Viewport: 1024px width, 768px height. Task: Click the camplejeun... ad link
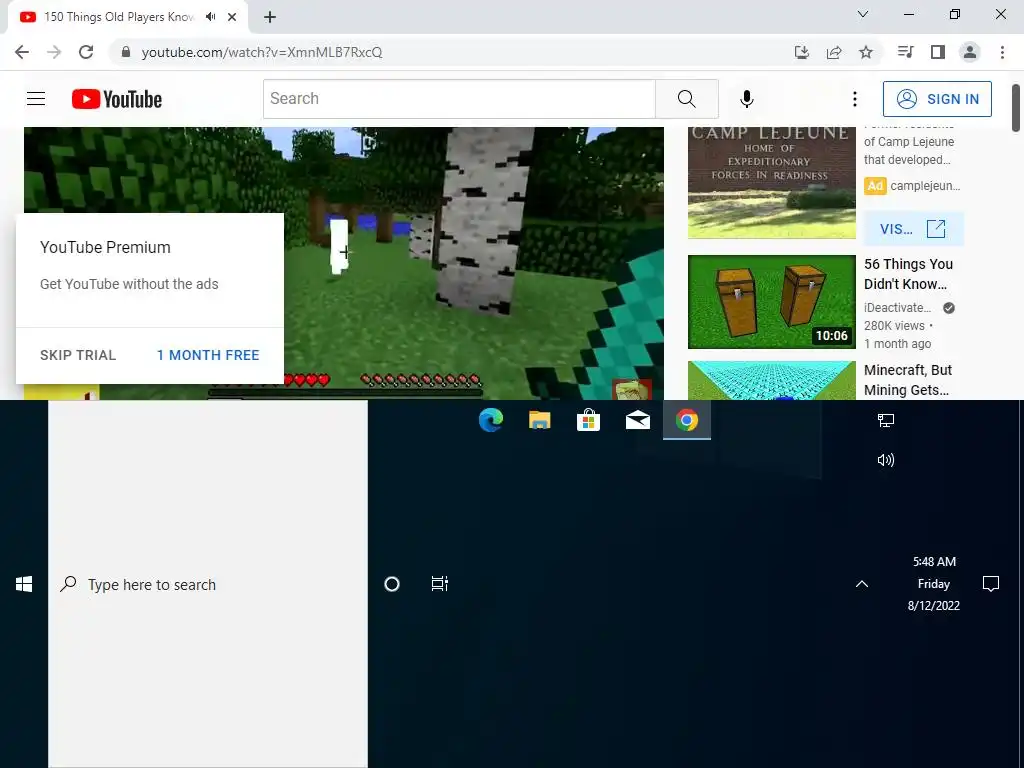click(x=925, y=185)
